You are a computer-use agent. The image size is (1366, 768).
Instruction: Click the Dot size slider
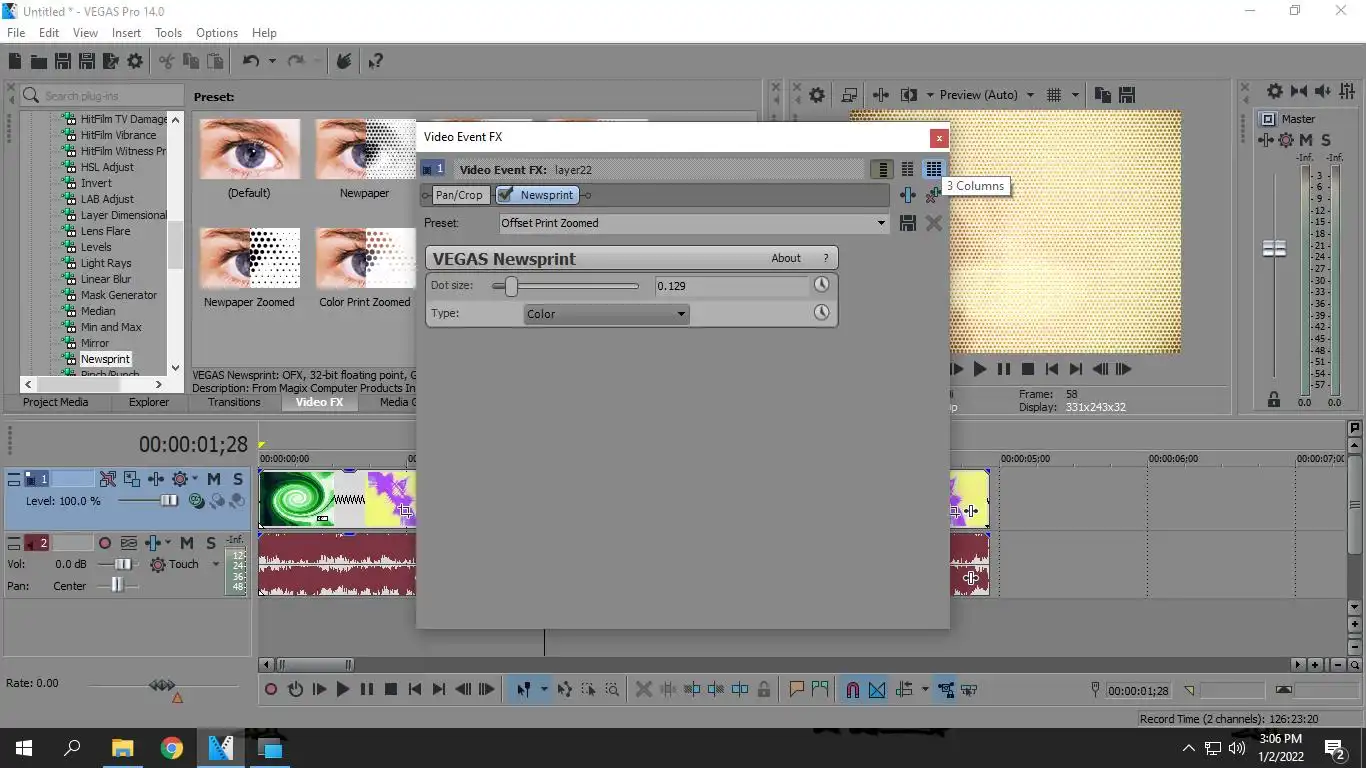tap(511, 287)
